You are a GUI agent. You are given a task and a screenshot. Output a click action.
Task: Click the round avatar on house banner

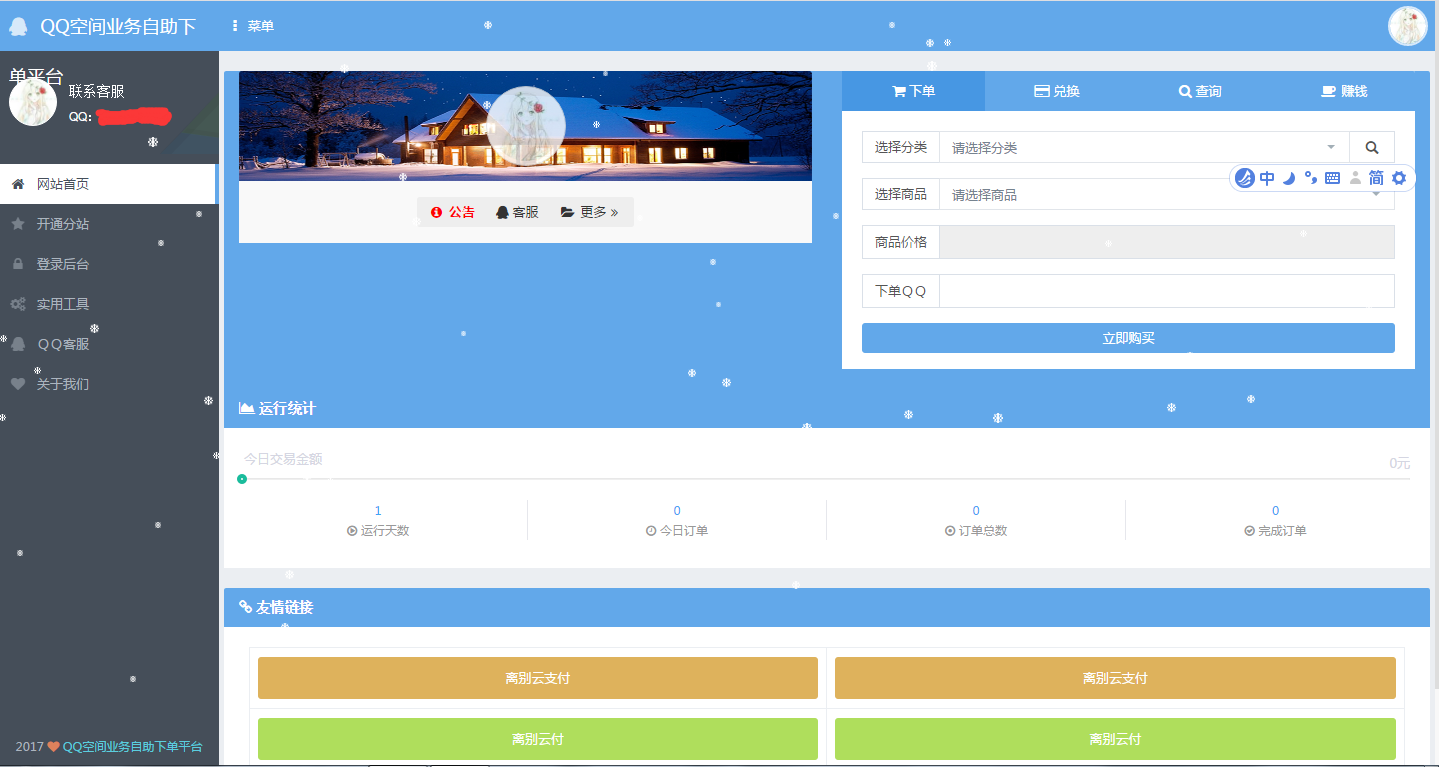525,126
